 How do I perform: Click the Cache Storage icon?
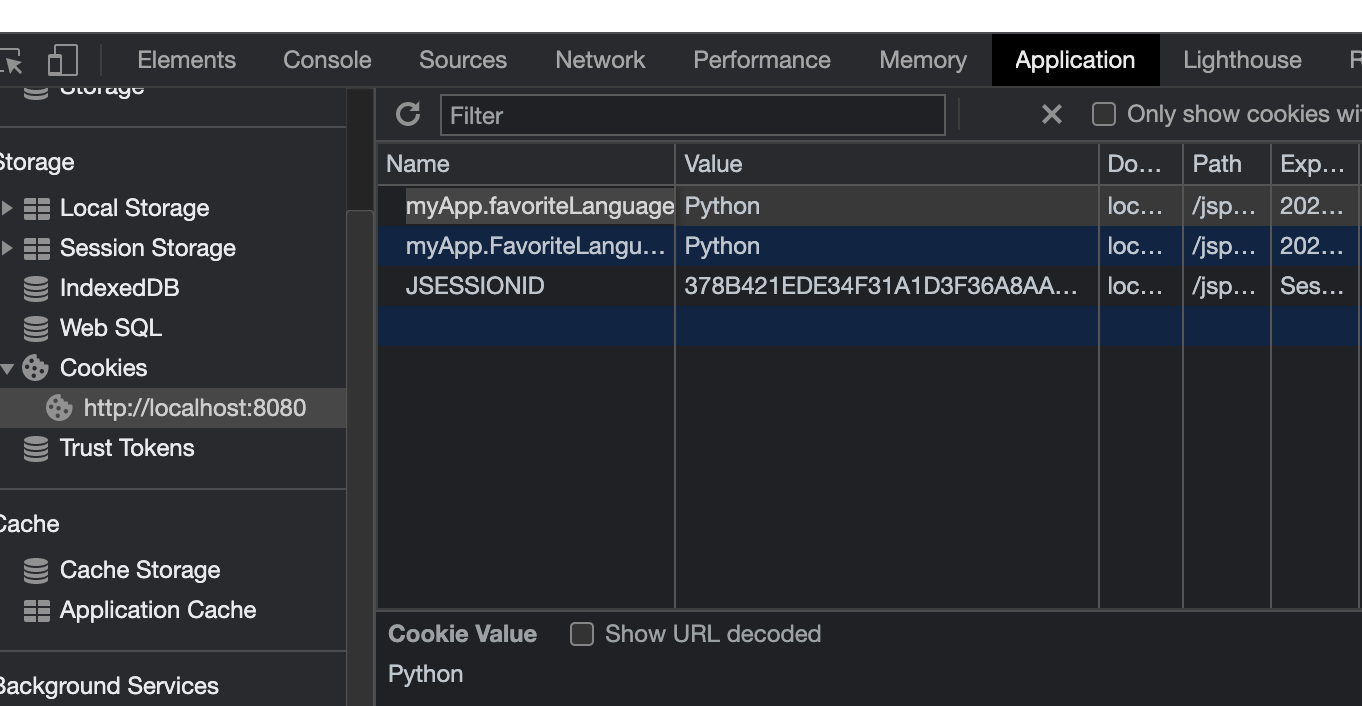(36, 570)
